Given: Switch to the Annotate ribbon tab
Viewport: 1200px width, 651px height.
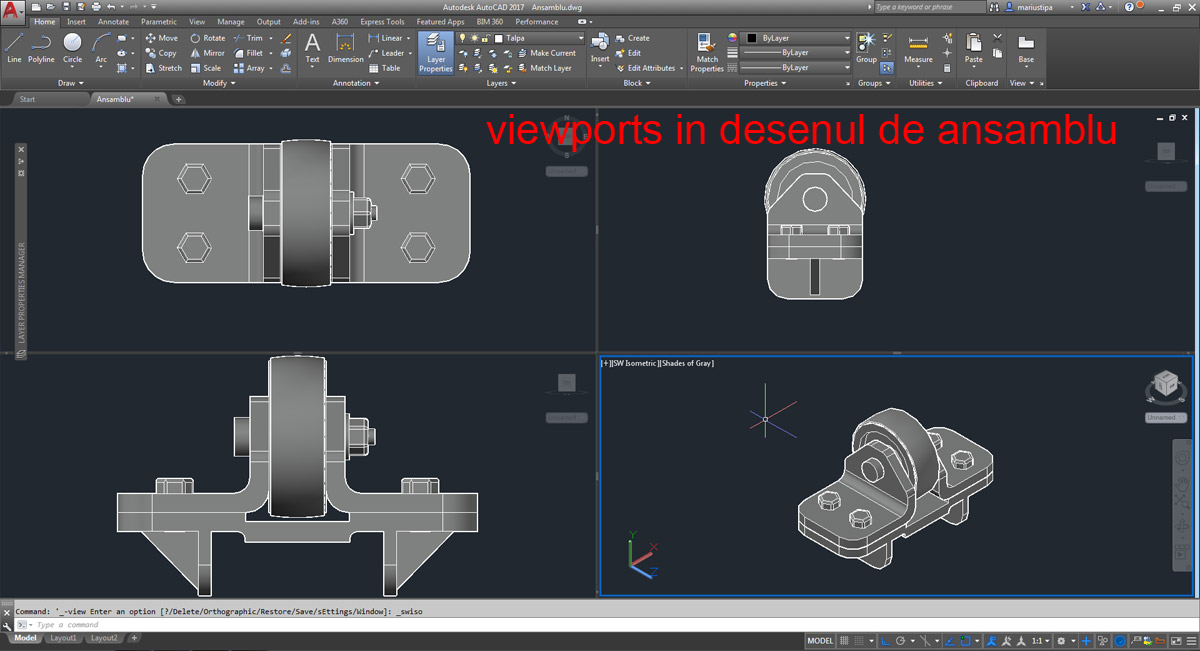Looking at the screenshot, I should tap(113, 21).
